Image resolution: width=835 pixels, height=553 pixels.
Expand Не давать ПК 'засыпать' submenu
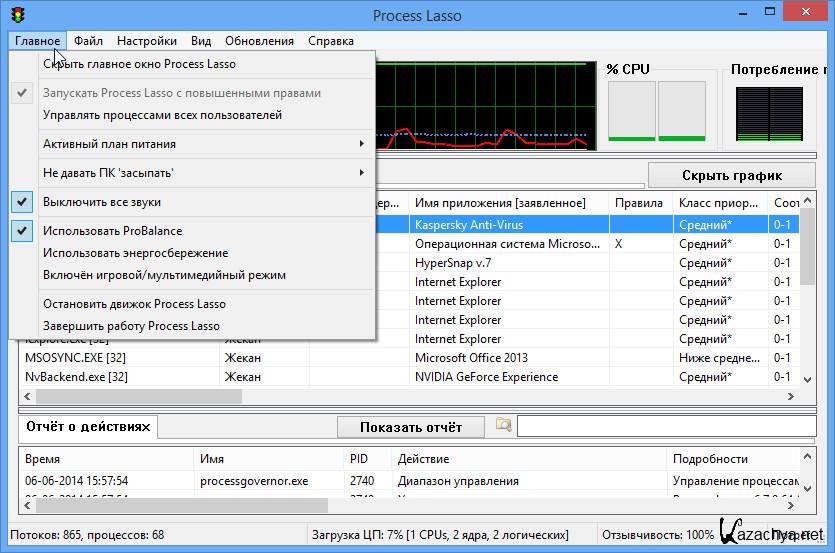tap(200, 173)
